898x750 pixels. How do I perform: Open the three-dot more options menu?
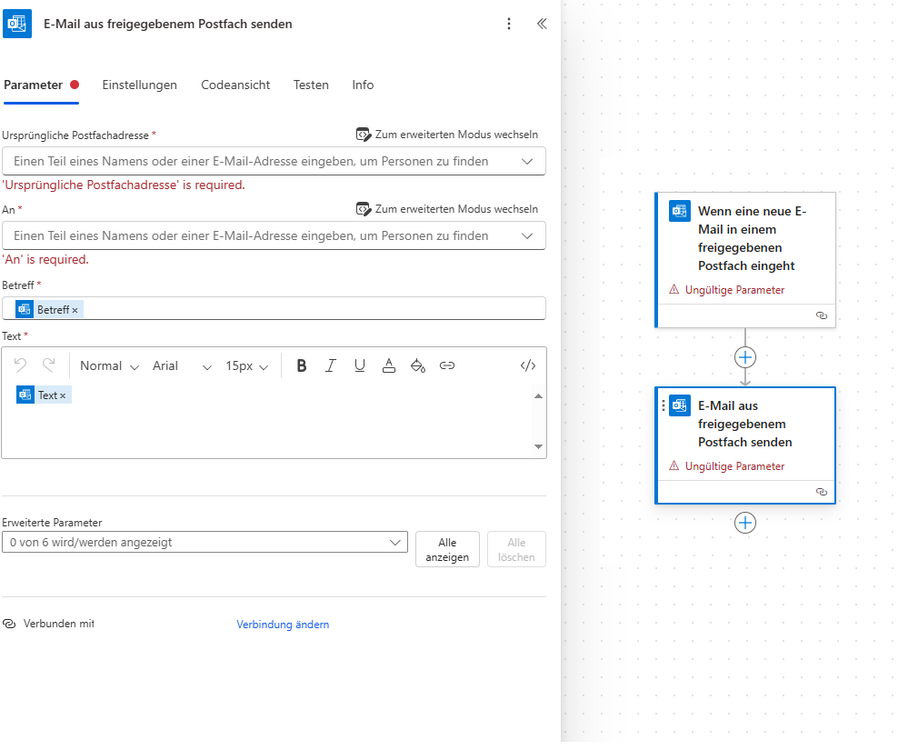[509, 24]
